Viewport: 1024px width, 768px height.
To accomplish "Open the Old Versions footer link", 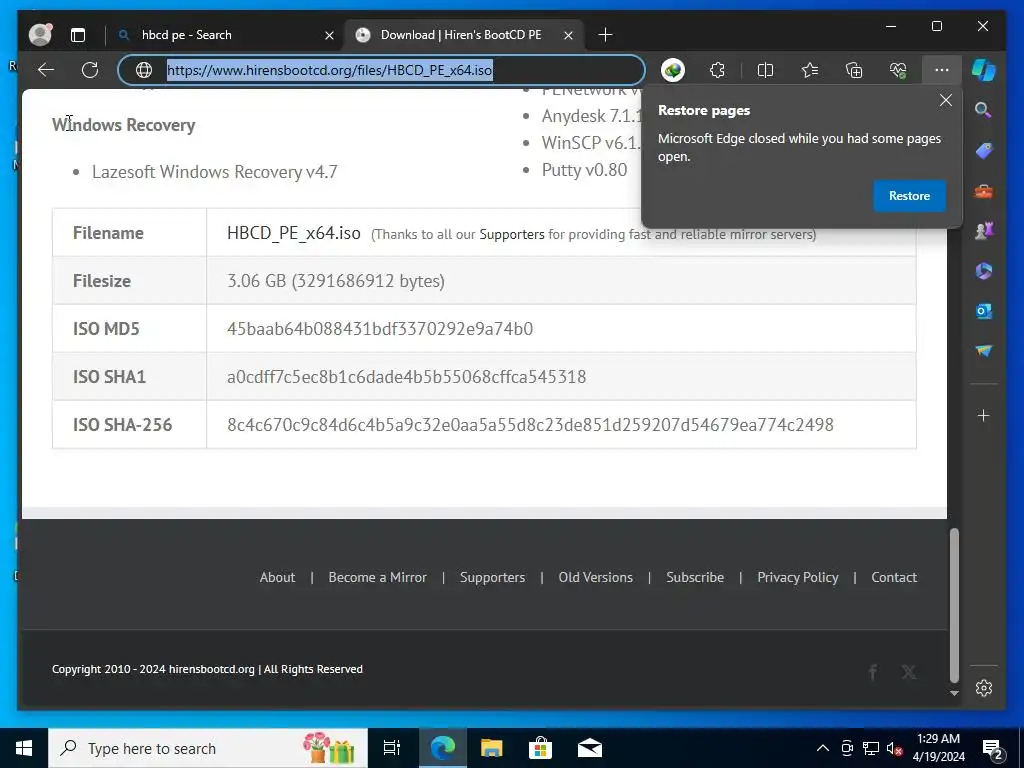I will pos(595,577).
